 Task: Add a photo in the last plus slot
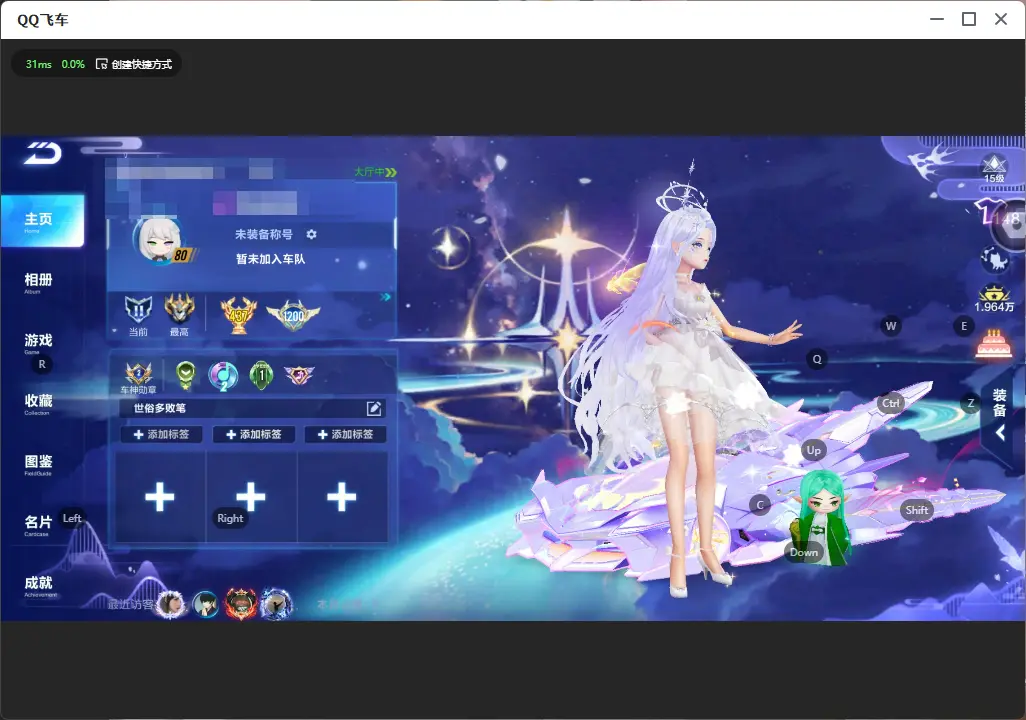[x=342, y=497]
